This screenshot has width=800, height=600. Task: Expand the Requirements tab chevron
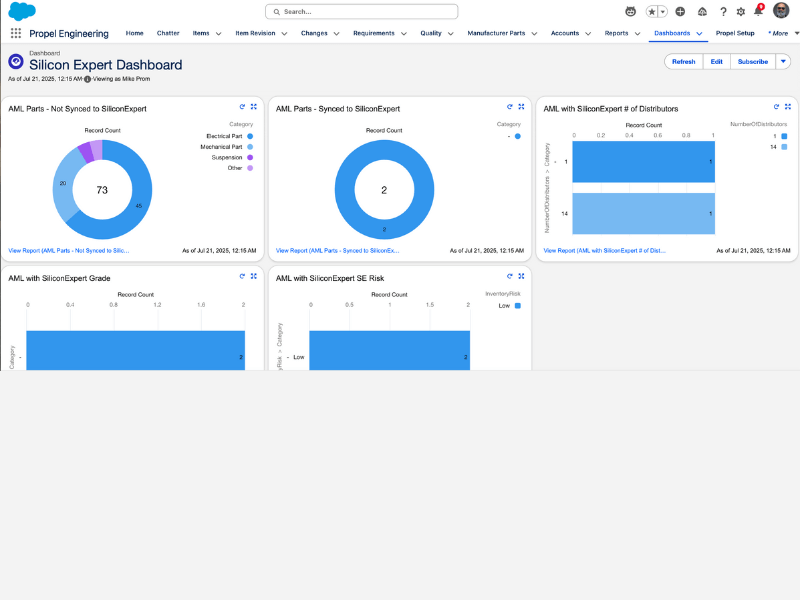404,34
